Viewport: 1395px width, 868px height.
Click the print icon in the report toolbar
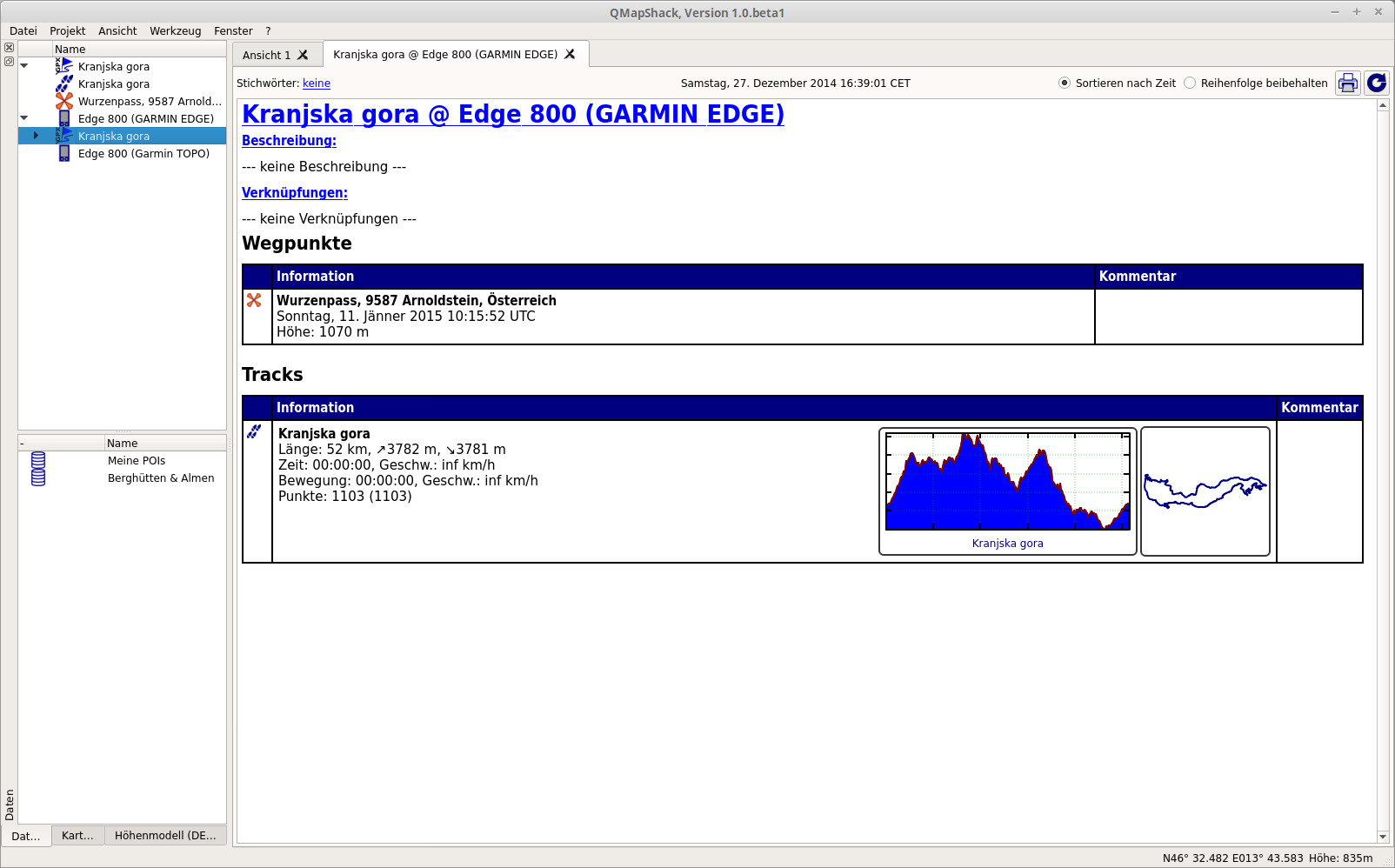point(1348,83)
